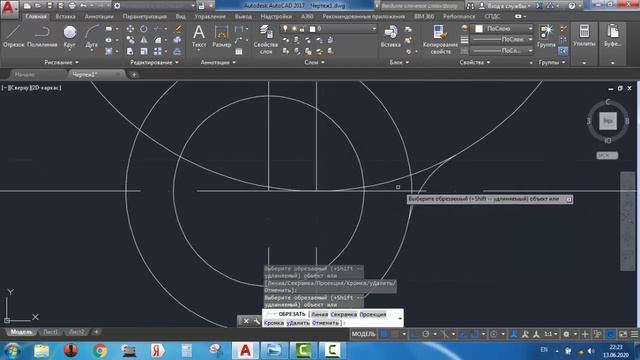This screenshot has height=360, width=640.
Task: Open the Вставка ribbon tab
Action: [65, 17]
